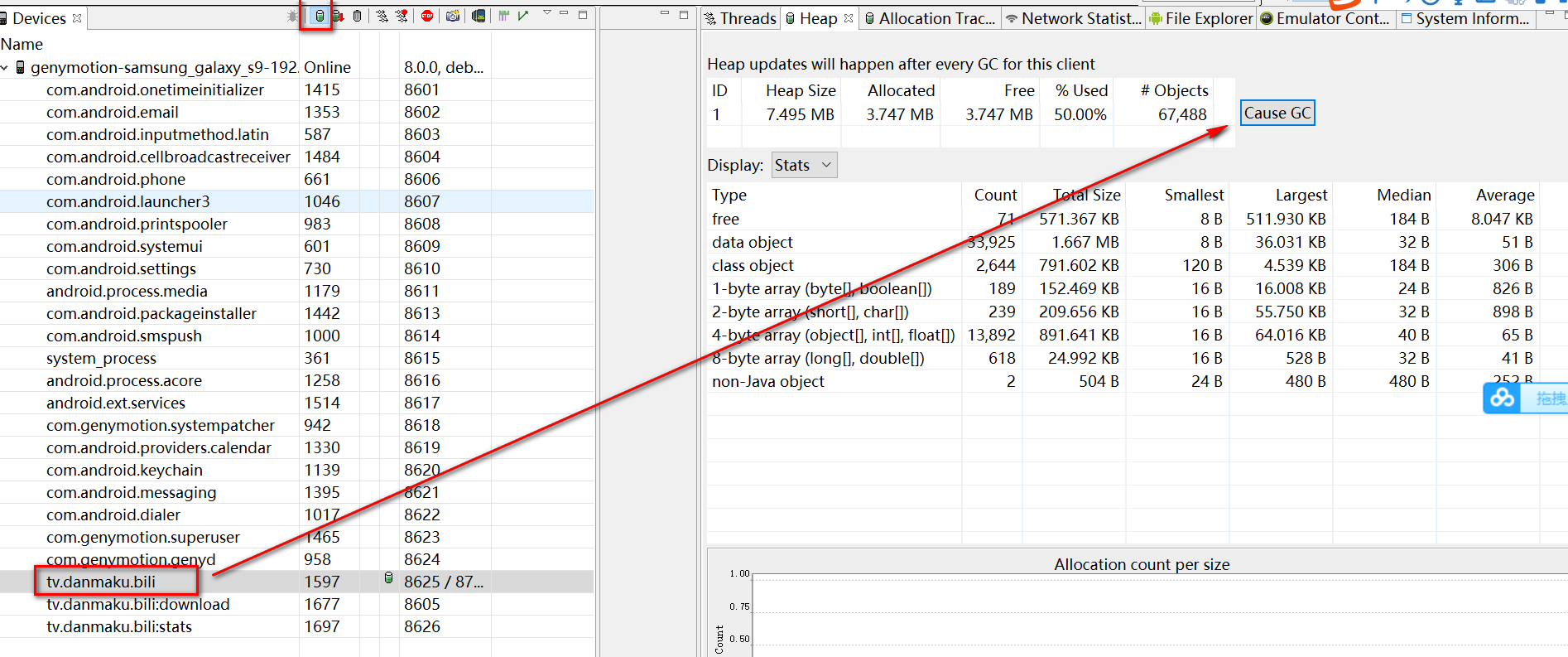Click the % Used value 50.00%
1568x657 pixels.
click(1080, 114)
